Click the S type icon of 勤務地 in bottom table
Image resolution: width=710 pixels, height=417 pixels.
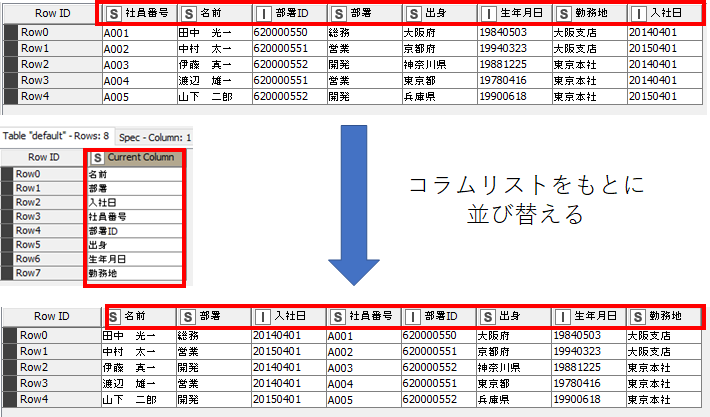(x=638, y=316)
